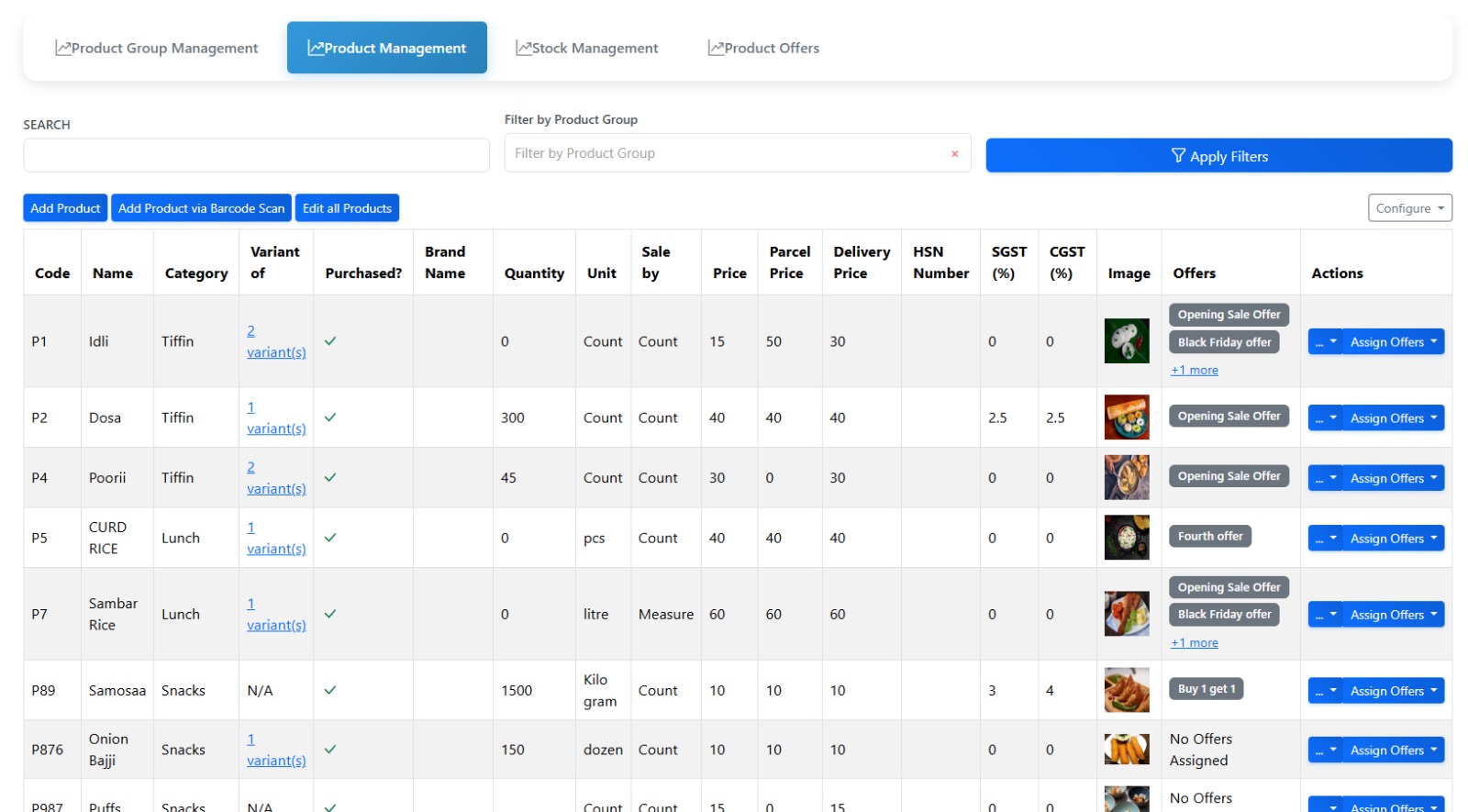1468x812 pixels.
Task: Clear the Product Group filter with red X
Action: [x=954, y=154]
